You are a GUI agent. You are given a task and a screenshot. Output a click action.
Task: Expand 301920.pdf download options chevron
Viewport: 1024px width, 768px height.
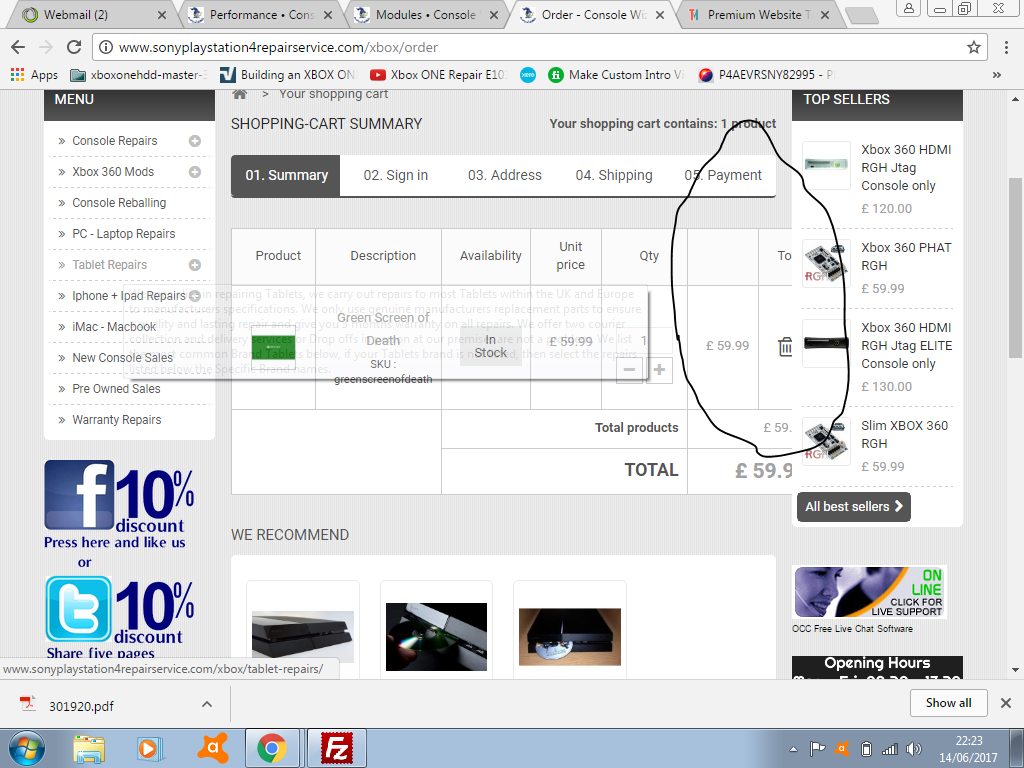tap(206, 705)
